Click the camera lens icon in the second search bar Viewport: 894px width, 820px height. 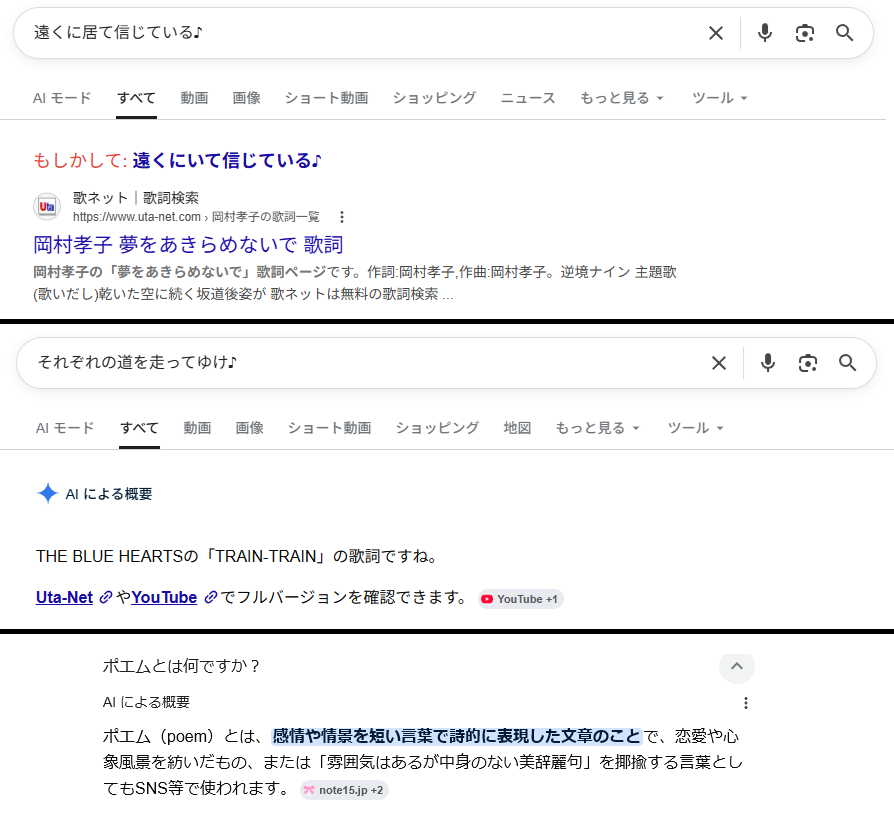[808, 363]
